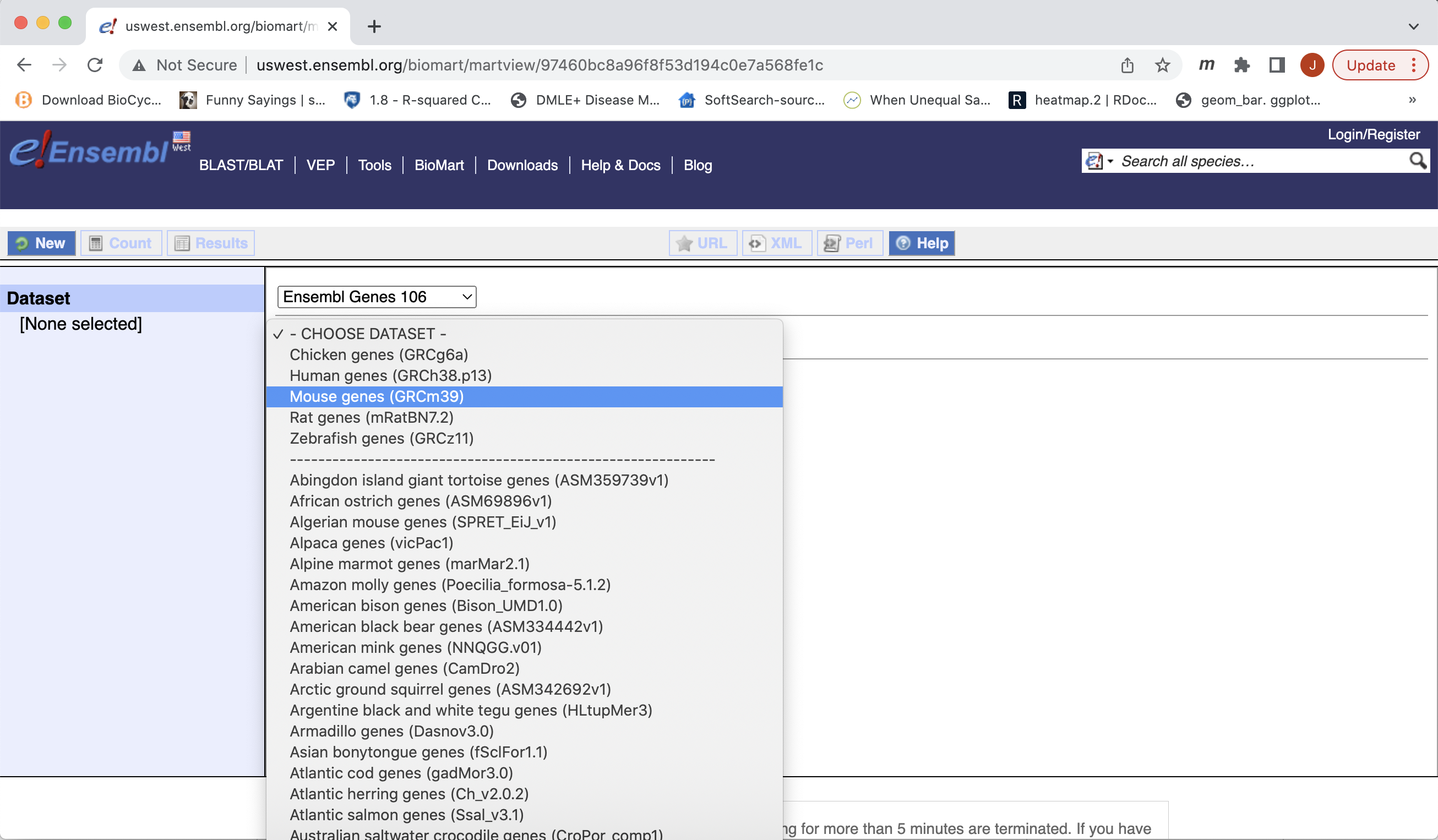The image size is (1438, 840).
Task: Open the Tools nav menu item
Action: pyautogui.click(x=374, y=165)
